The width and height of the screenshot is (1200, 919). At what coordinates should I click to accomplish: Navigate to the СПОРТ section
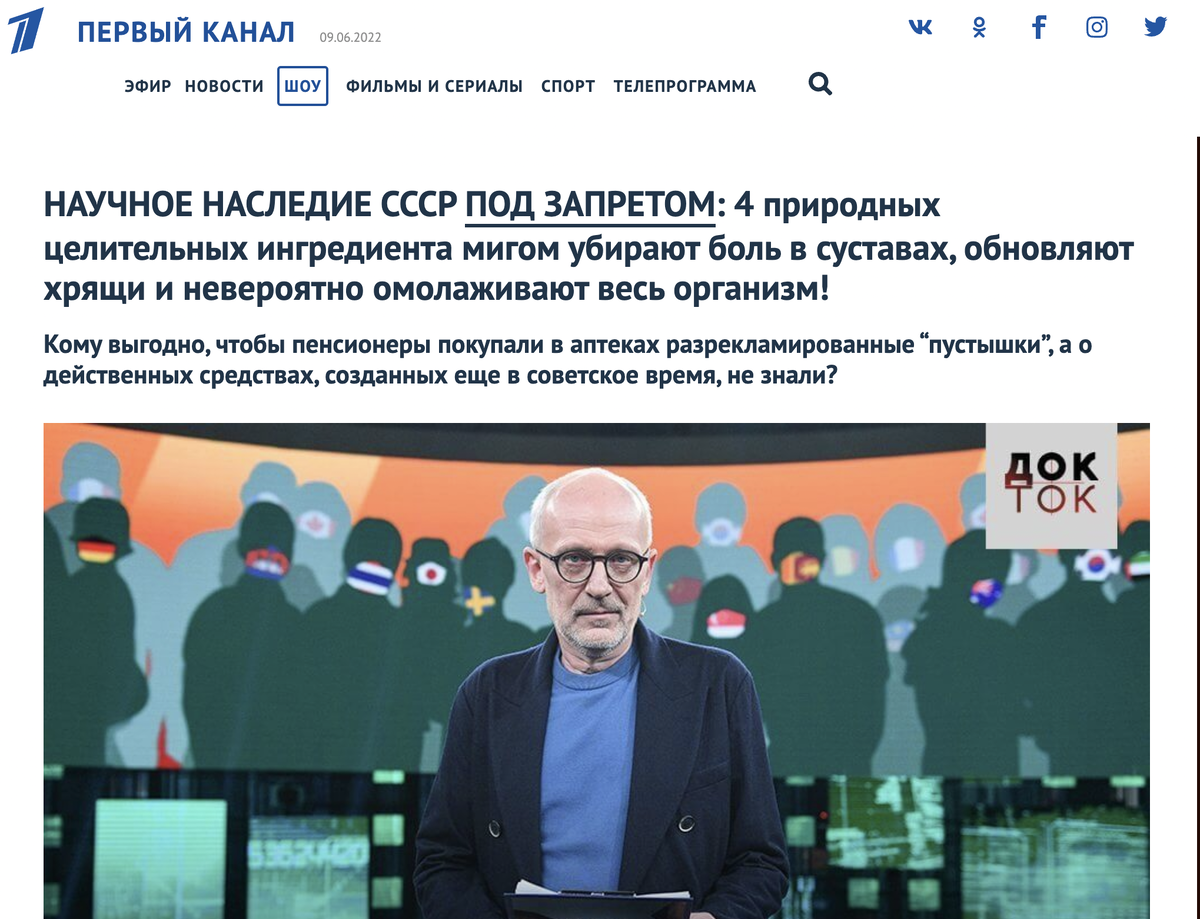568,86
